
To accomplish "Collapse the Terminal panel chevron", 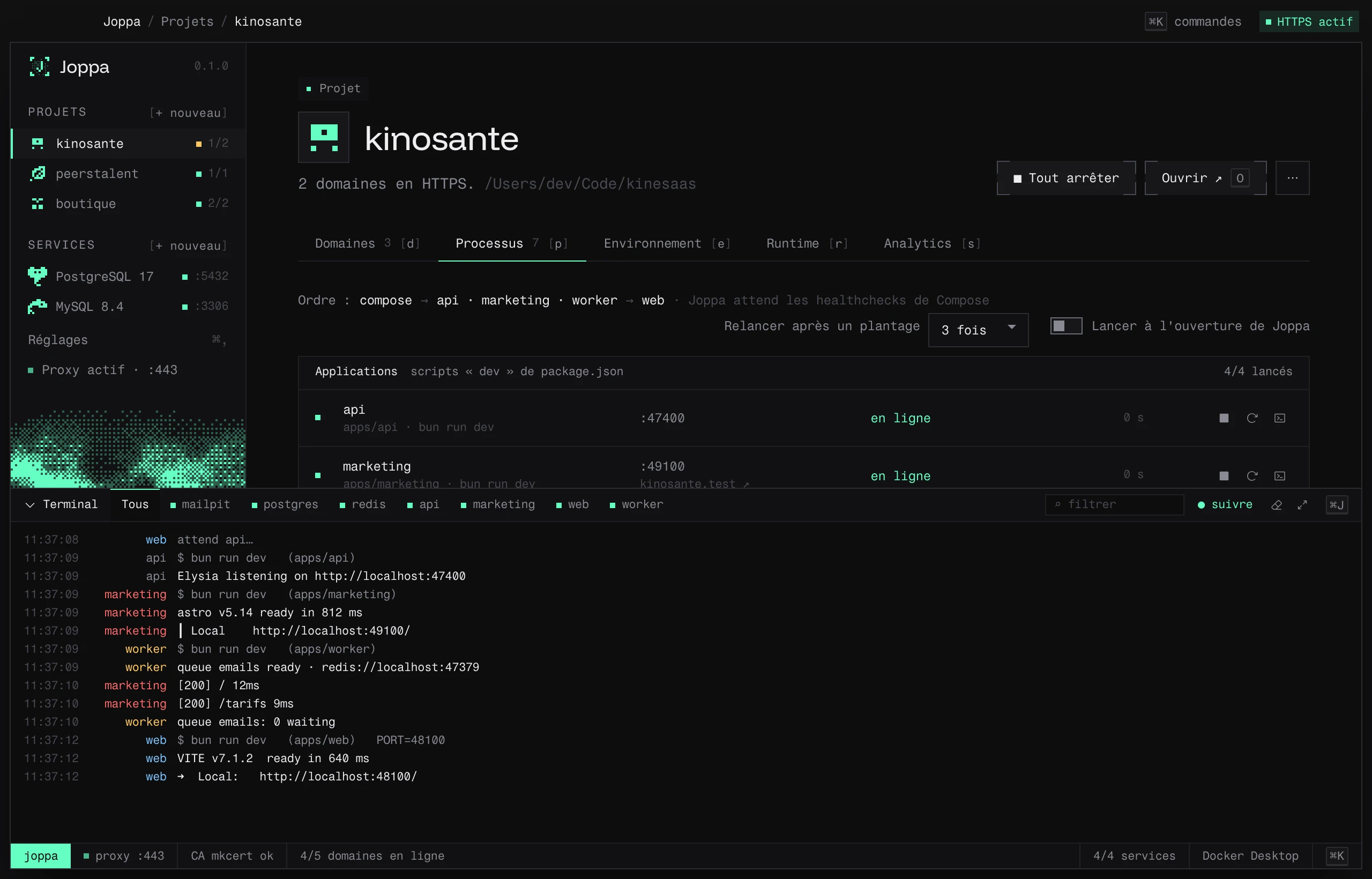I will click(x=30, y=505).
